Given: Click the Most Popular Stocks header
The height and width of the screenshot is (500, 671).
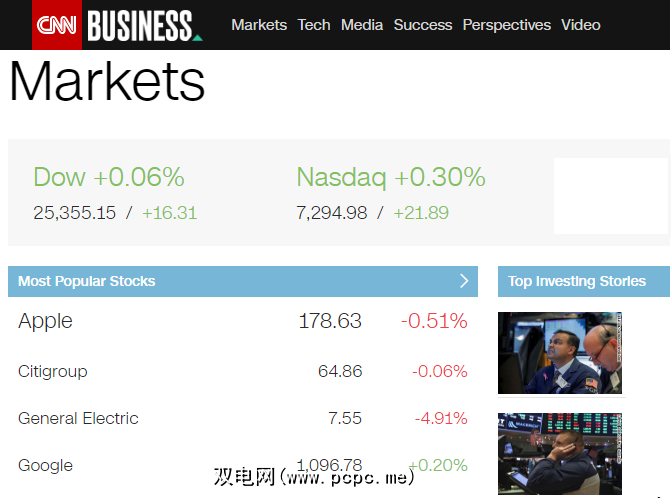Looking at the screenshot, I should coord(87,281).
